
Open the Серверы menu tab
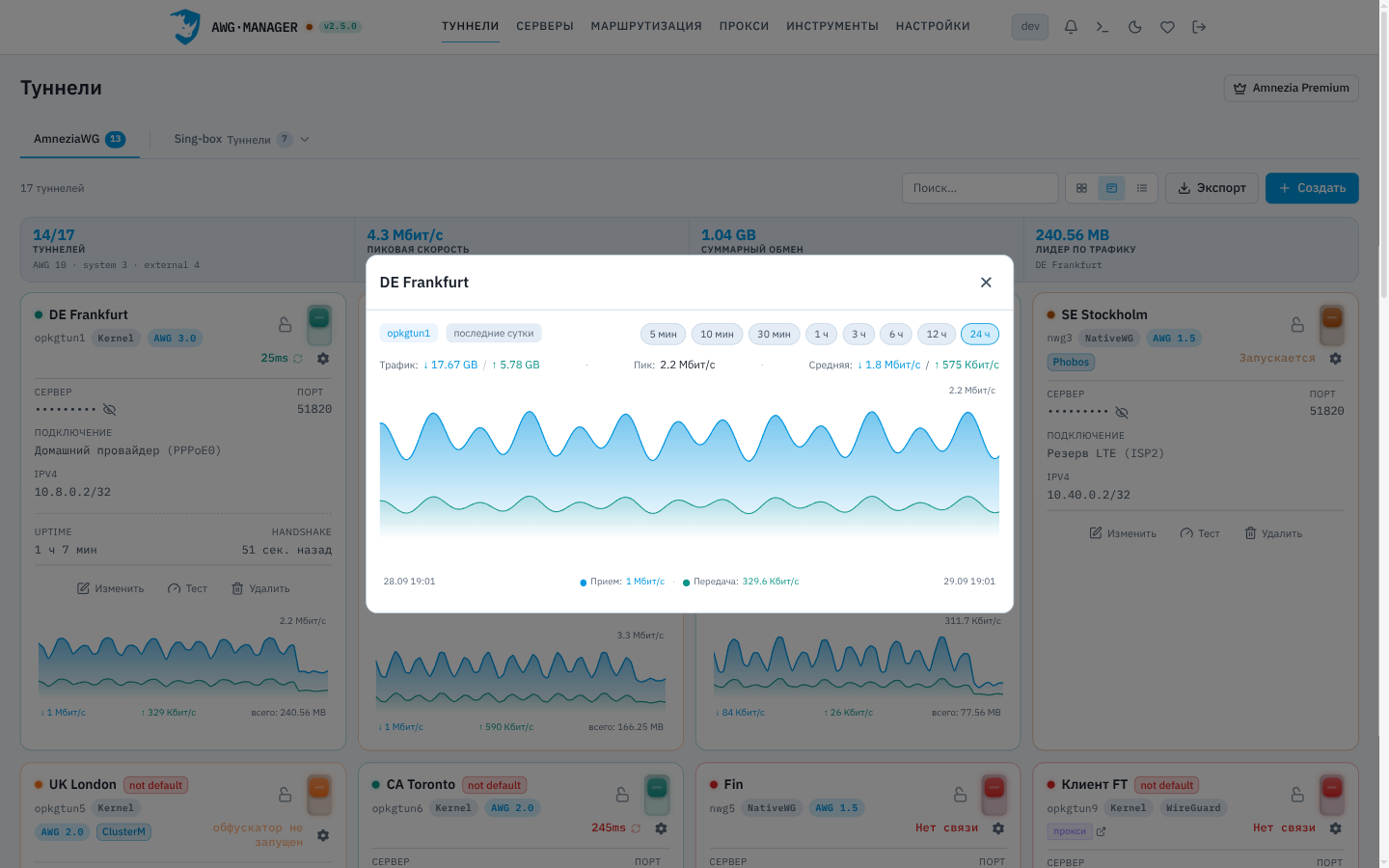[545, 26]
